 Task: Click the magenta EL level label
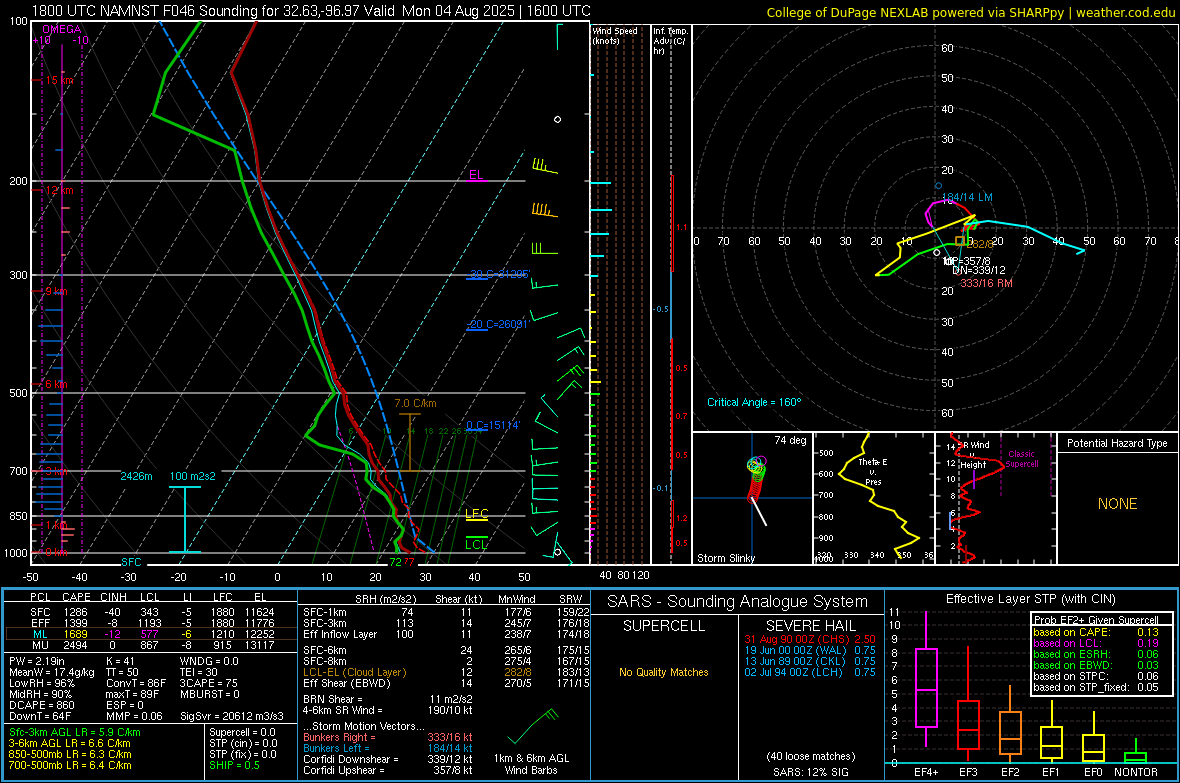coord(476,175)
